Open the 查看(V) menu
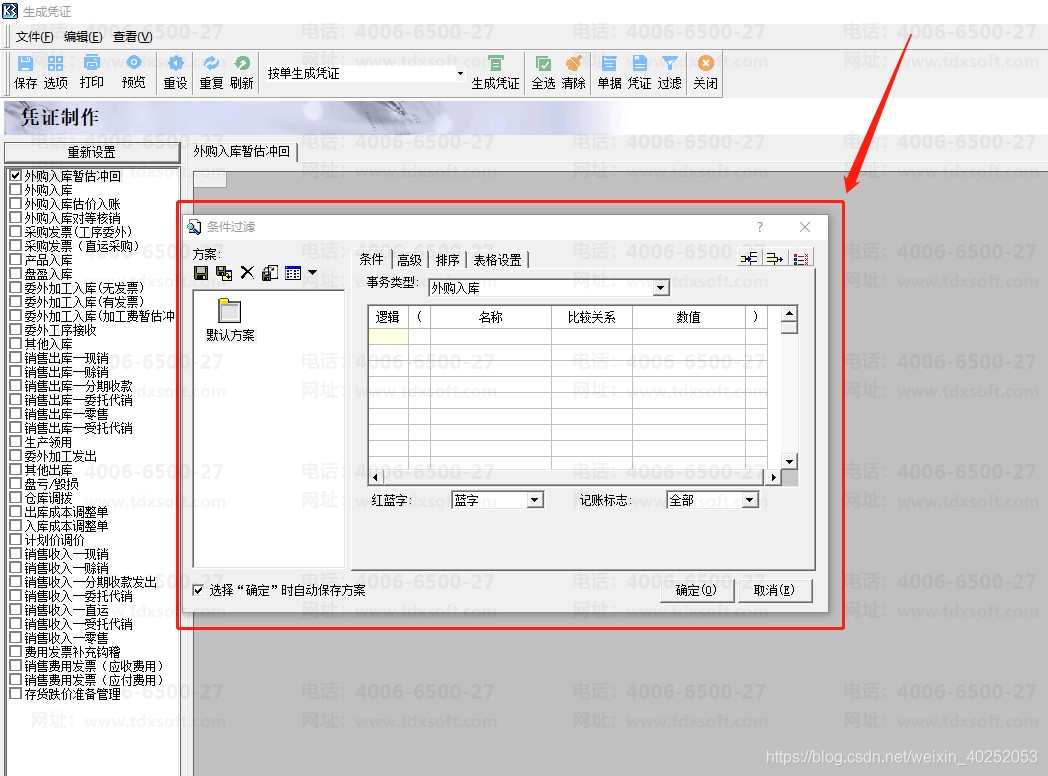This screenshot has height=776, width=1048. pos(132,37)
